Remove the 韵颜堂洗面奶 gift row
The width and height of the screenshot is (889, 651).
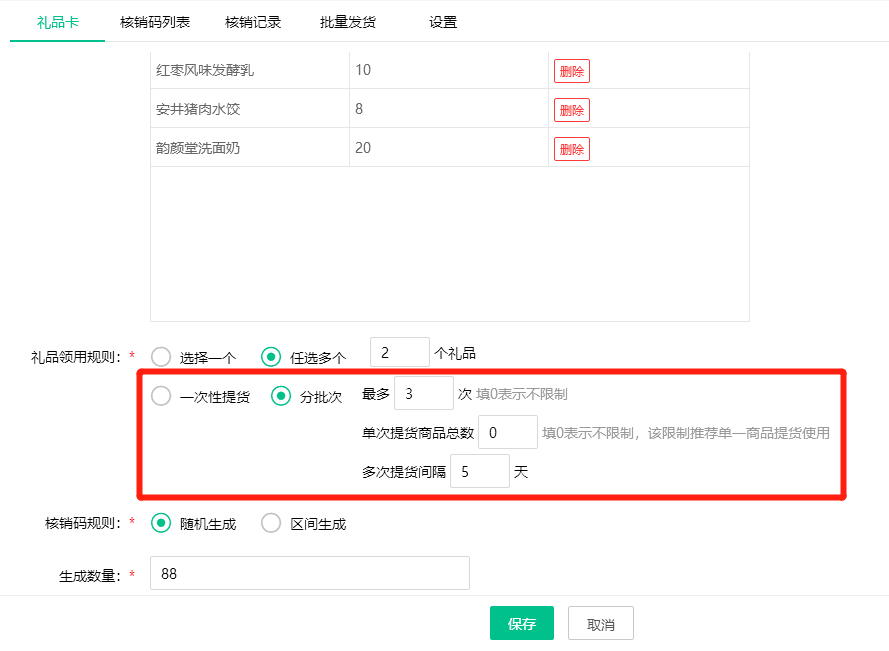point(572,149)
